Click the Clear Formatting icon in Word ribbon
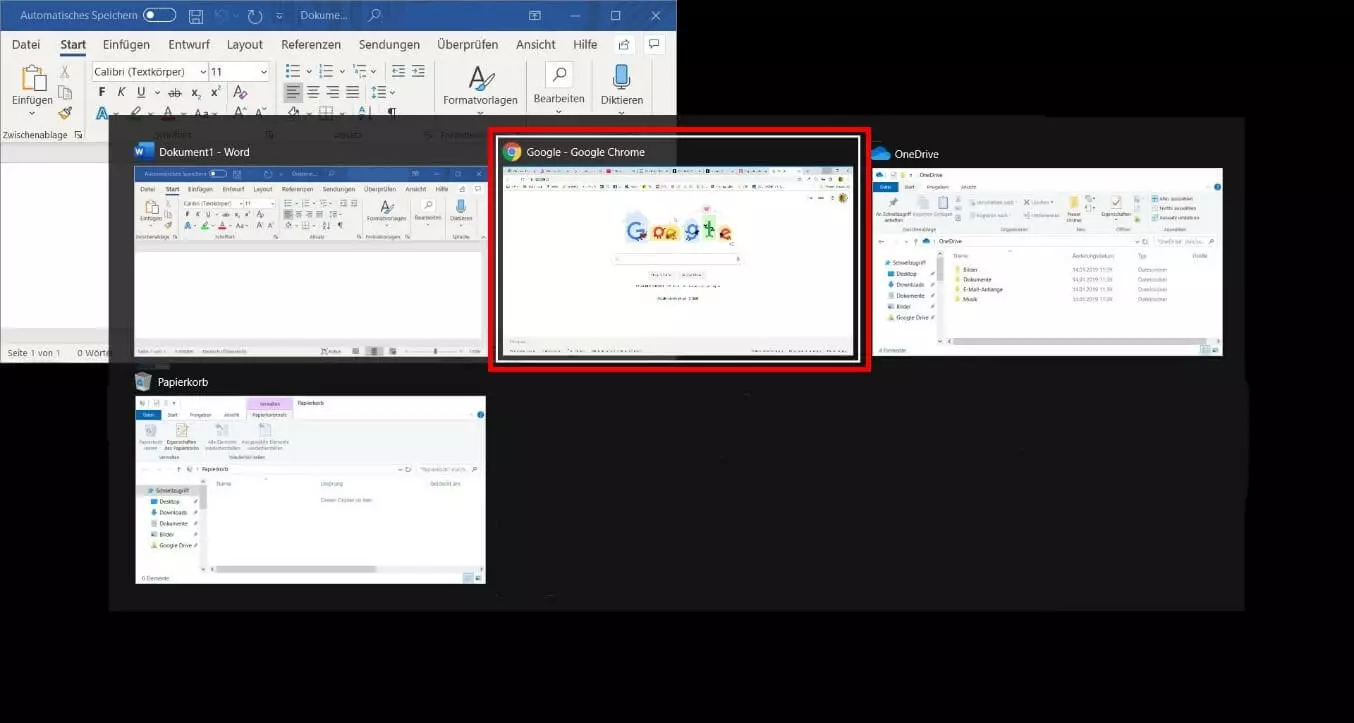The width and height of the screenshot is (1354, 723). pyautogui.click(x=239, y=93)
